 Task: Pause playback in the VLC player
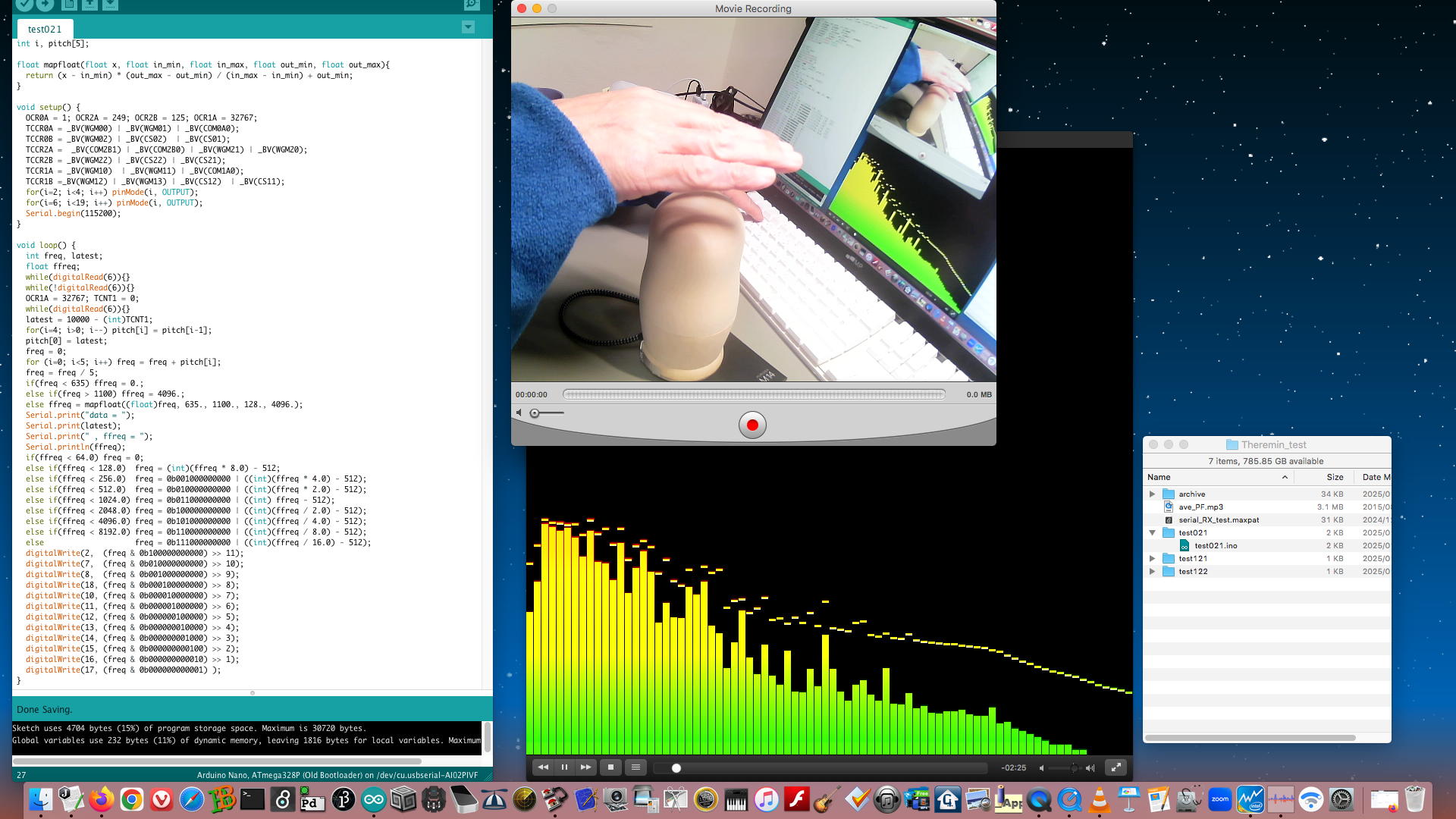[564, 767]
